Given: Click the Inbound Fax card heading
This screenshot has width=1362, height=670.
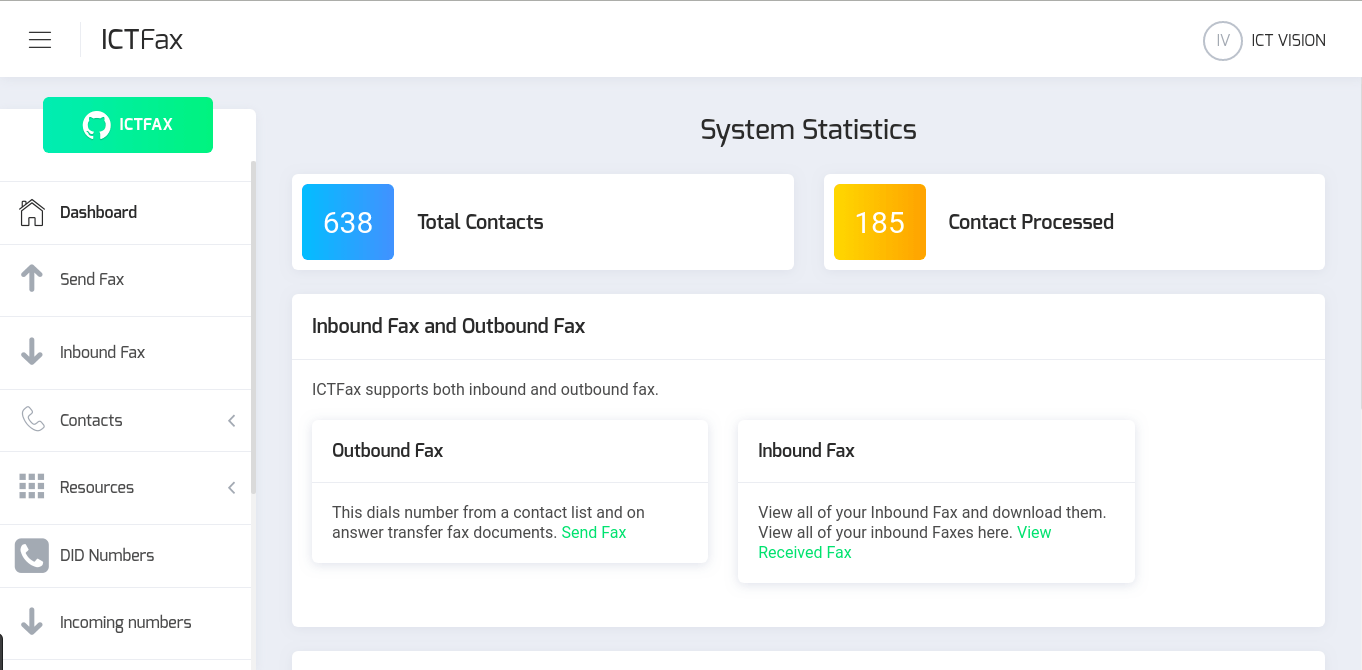Looking at the screenshot, I should 806,451.
